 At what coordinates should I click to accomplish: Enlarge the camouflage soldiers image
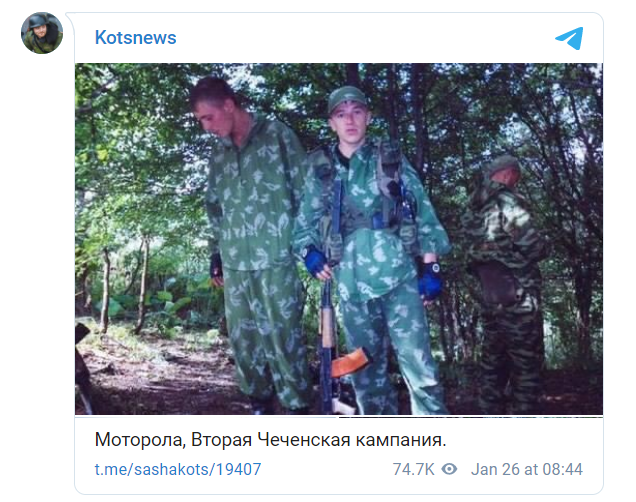339,239
